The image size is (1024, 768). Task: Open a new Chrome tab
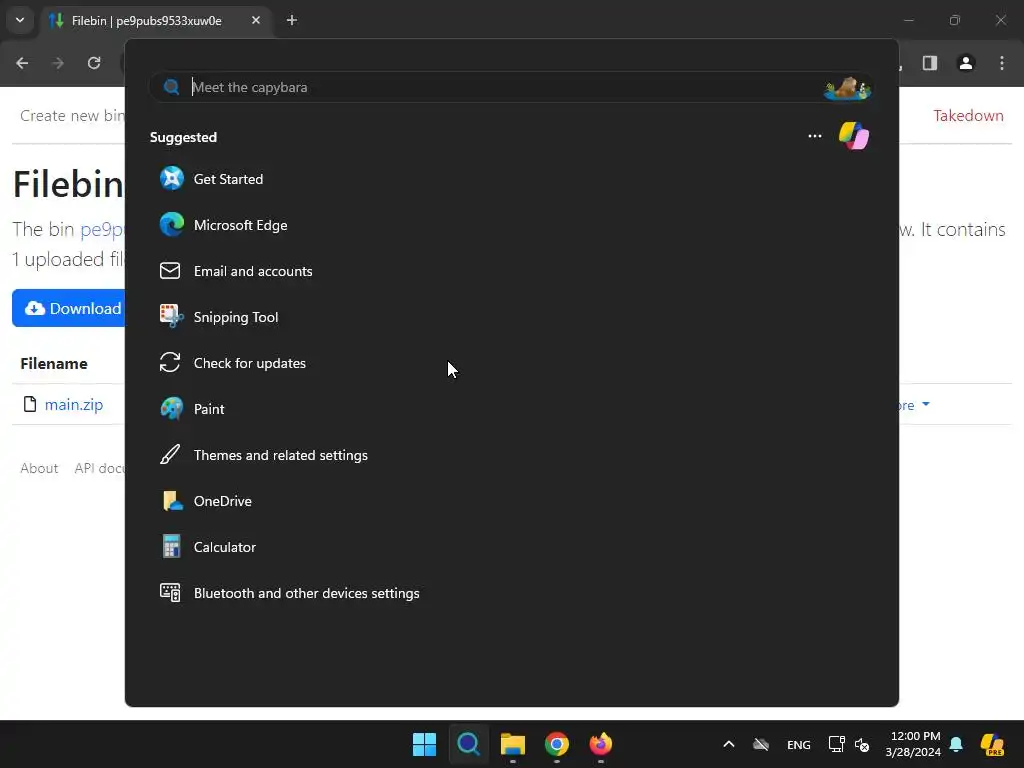click(x=292, y=20)
